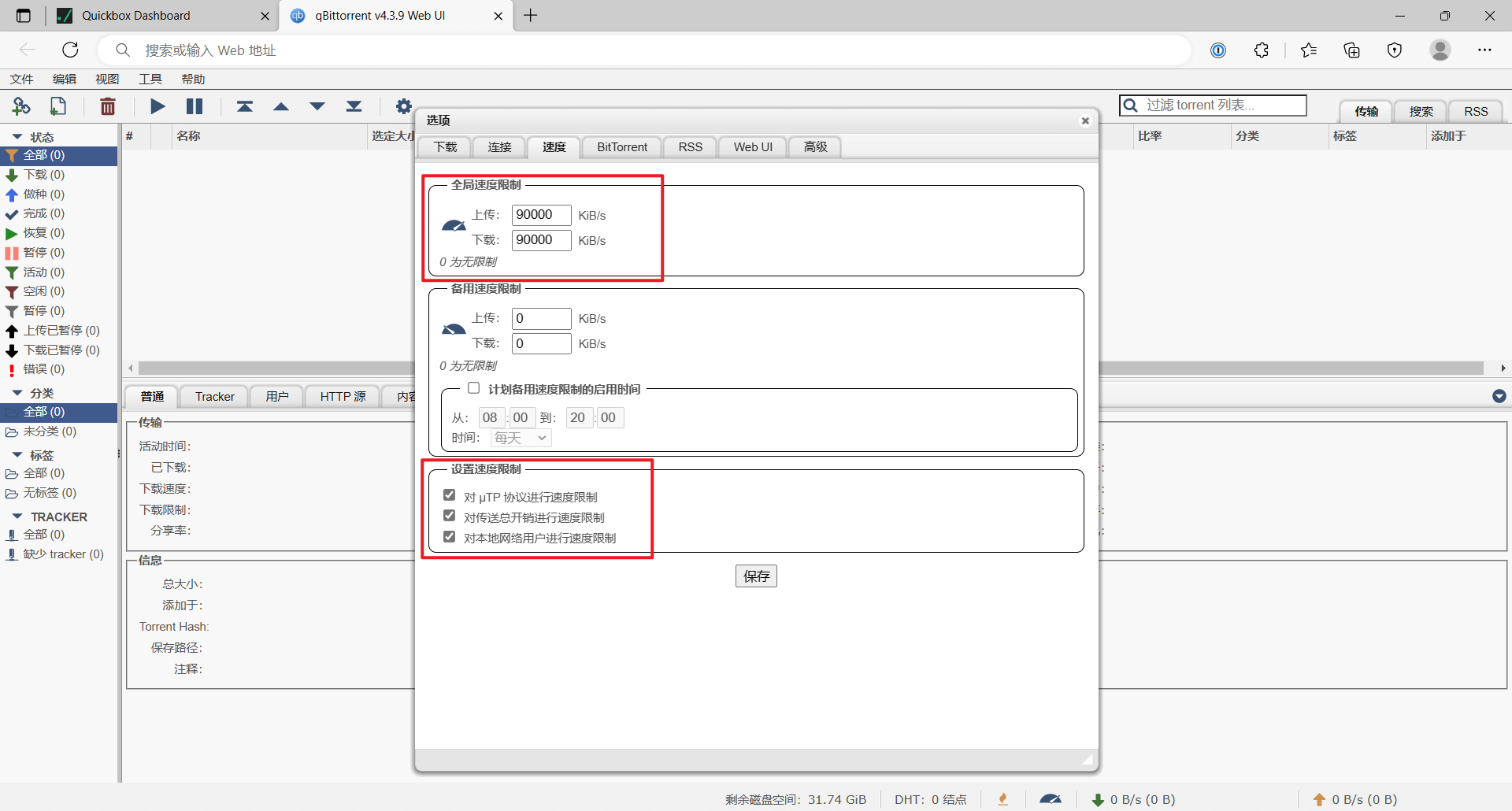
Task: Open options via gear icon
Action: [403, 106]
